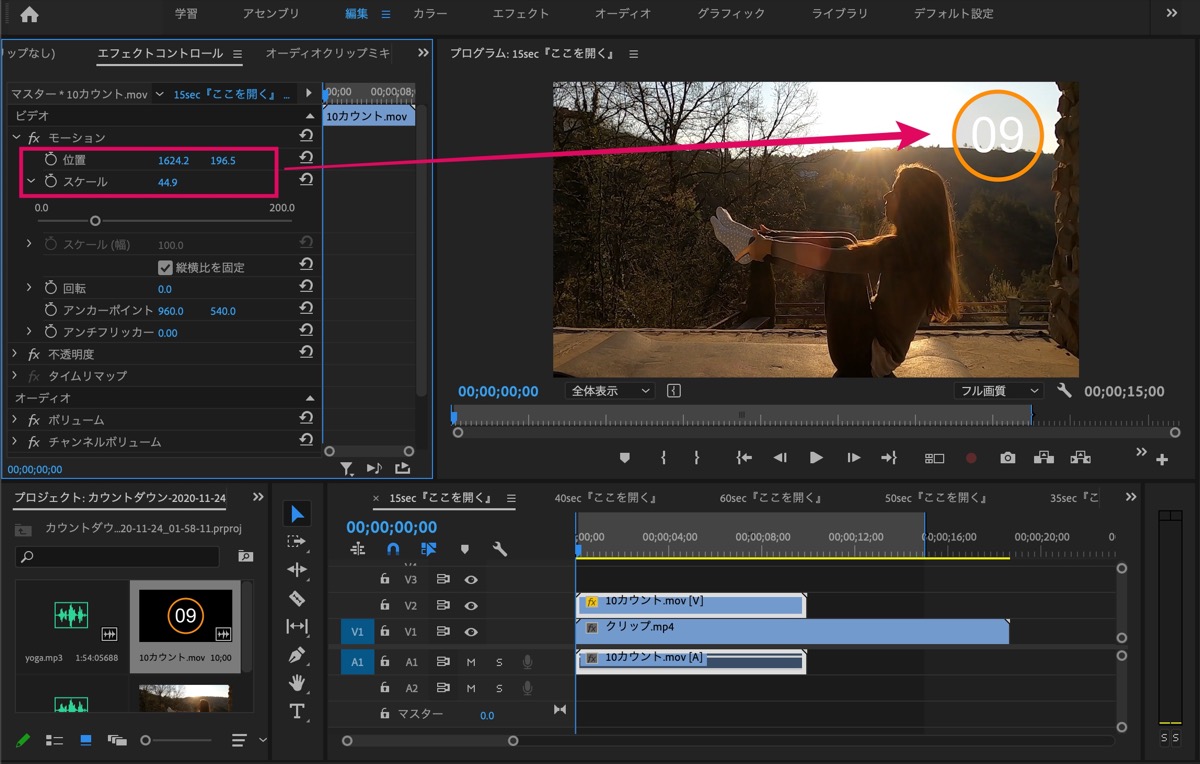Image resolution: width=1200 pixels, height=764 pixels.
Task: Switch to the カラー workspace tab
Action: pos(430,14)
